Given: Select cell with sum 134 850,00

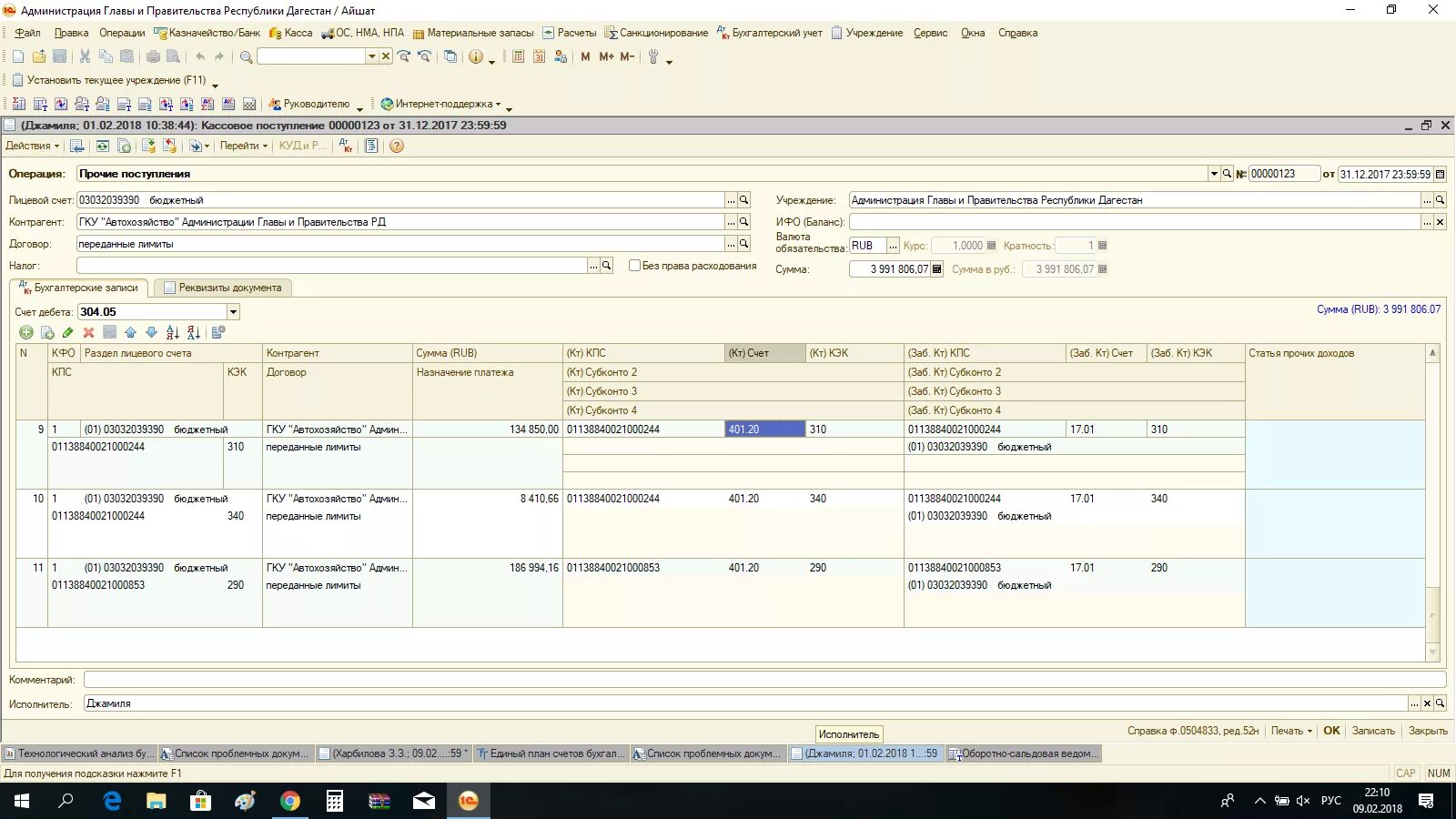Looking at the screenshot, I should pyautogui.click(x=488, y=430).
